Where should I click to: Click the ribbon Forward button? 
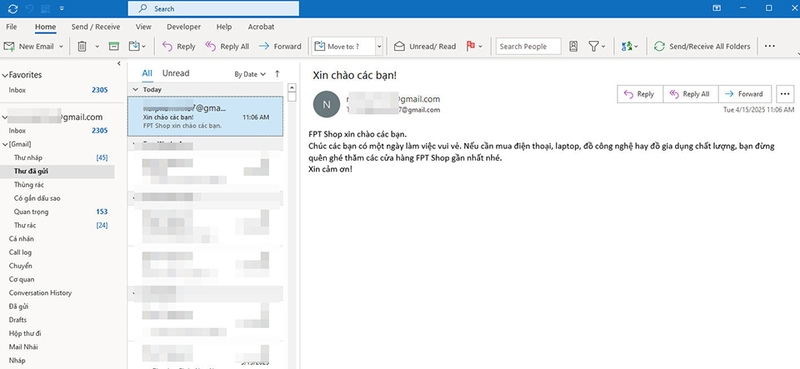pos(280,46)
